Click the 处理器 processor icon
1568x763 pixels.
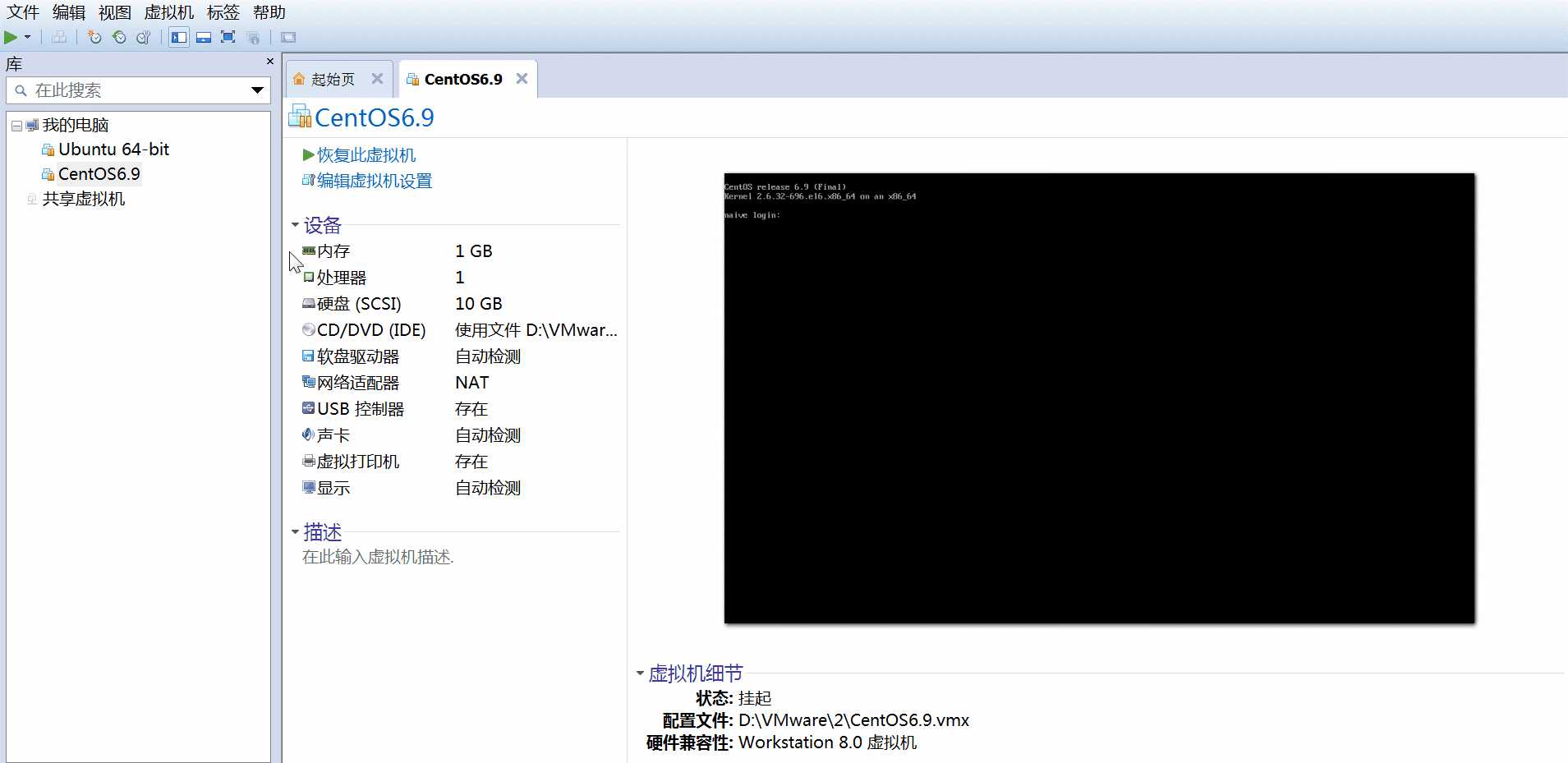pos(309,277)
